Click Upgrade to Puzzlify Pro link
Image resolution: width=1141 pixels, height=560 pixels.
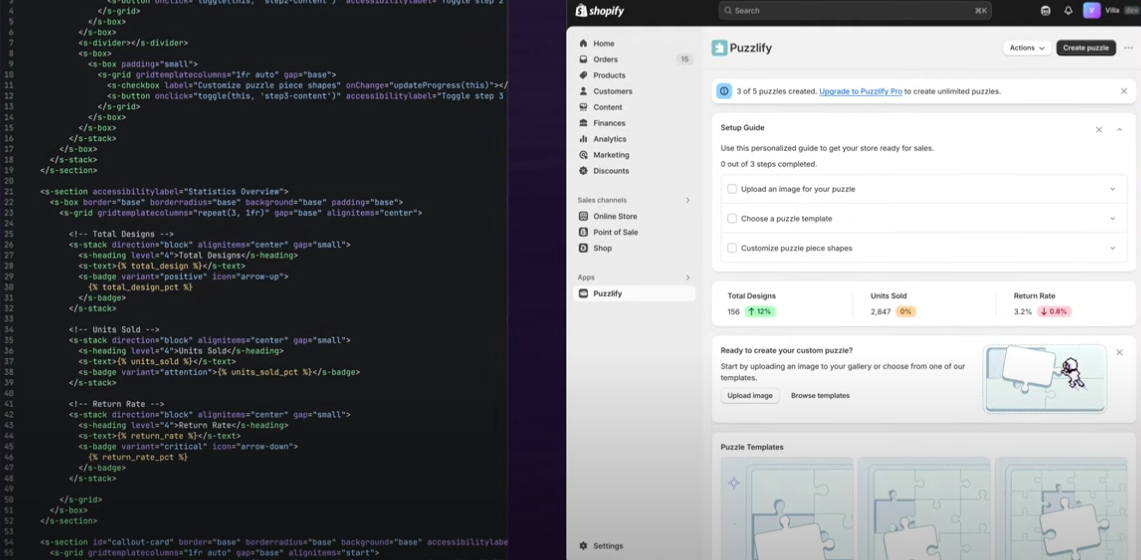[x=861, y=92]
